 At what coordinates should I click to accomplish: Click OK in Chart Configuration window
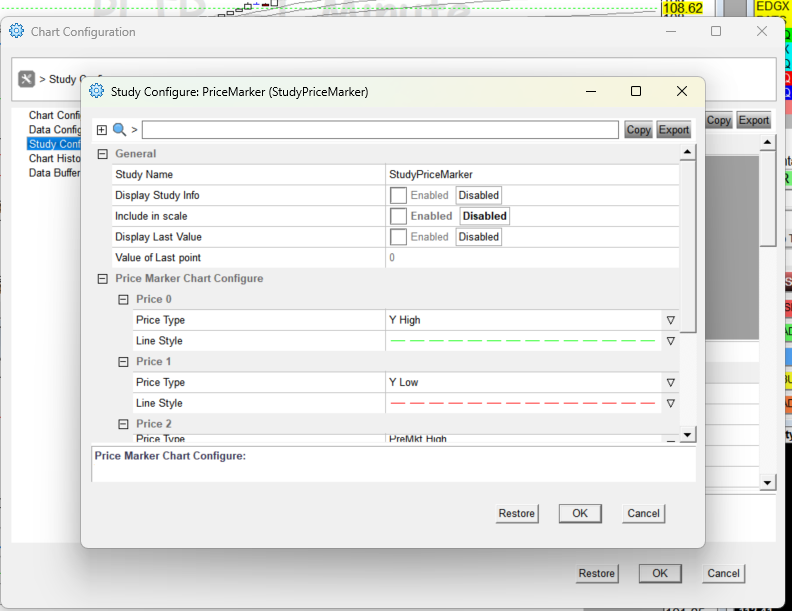660,574
